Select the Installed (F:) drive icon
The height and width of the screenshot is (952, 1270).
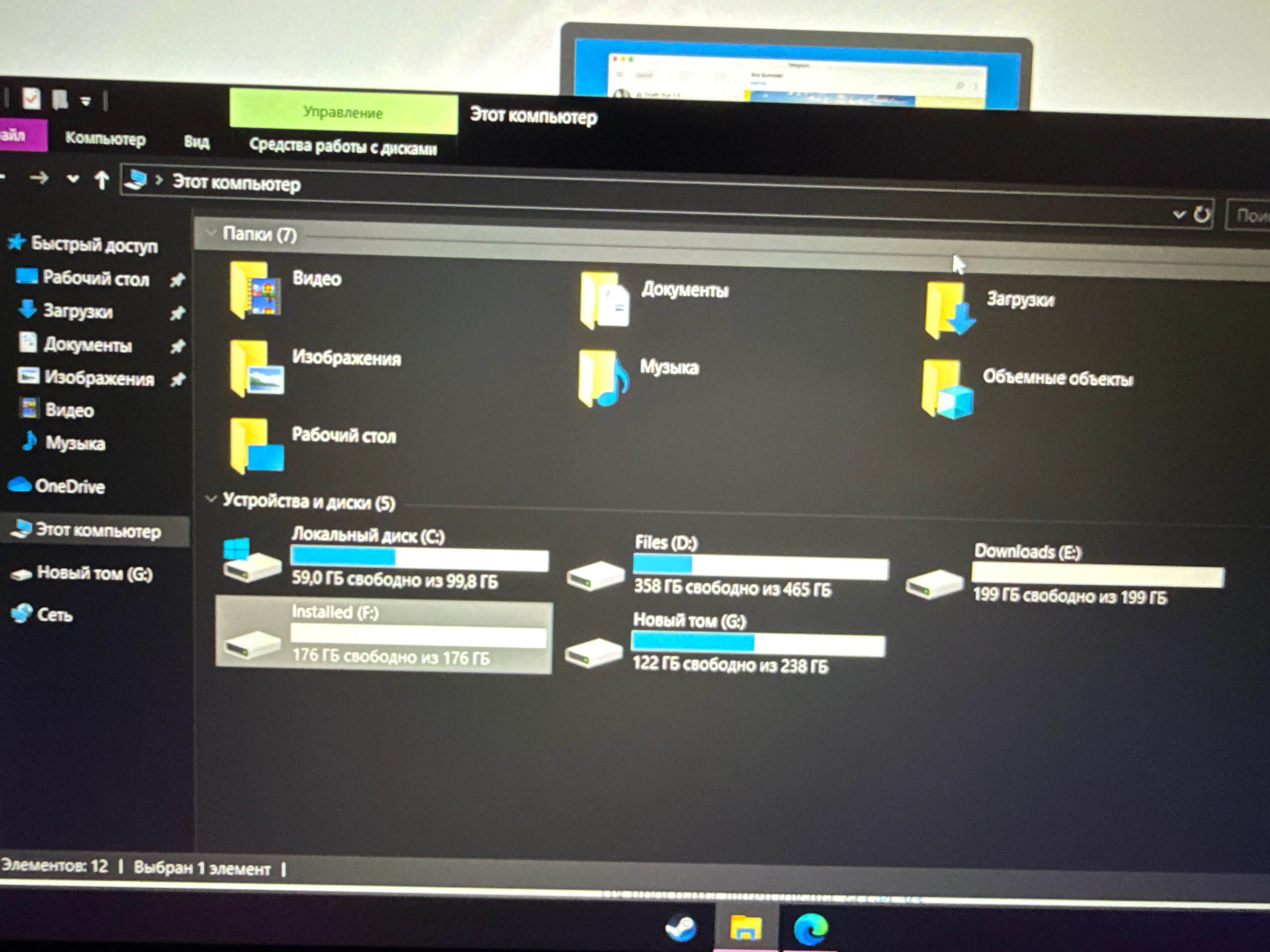[x=252, y=645]
